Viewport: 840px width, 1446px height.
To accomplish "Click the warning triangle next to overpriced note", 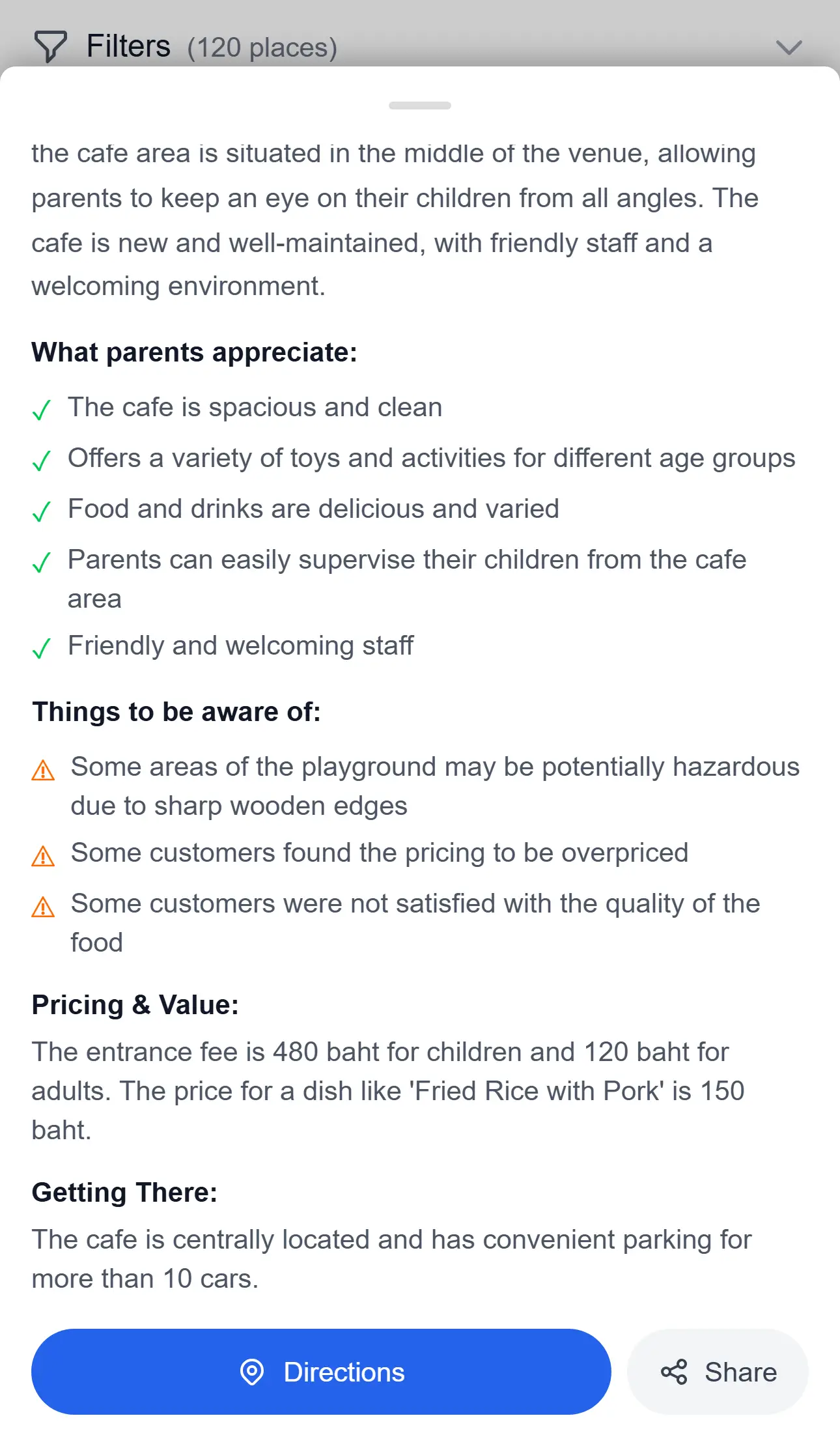I will click(x=43, y=857).
